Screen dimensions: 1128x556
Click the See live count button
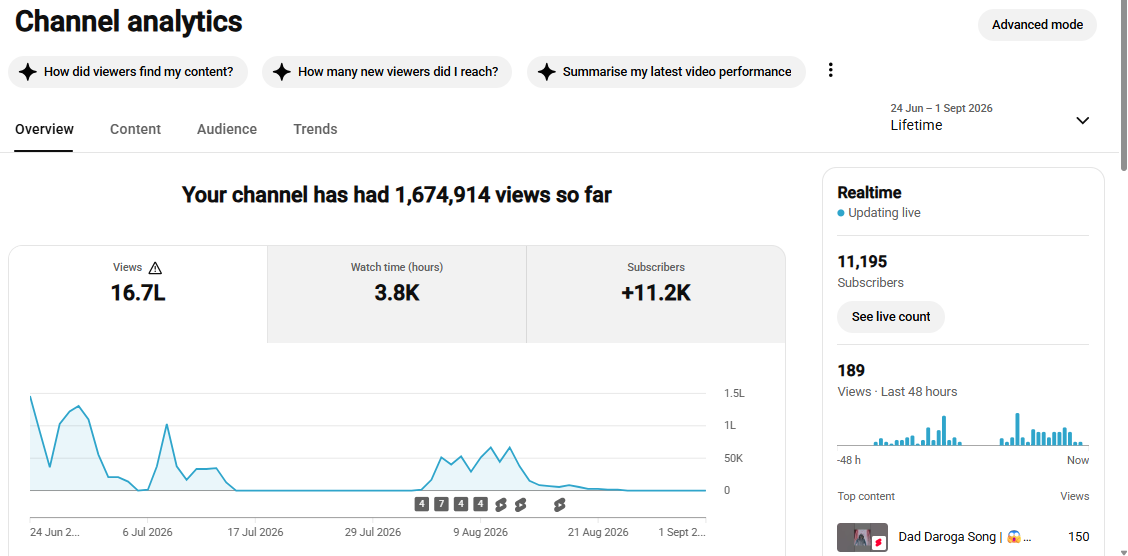click(891, 316)
